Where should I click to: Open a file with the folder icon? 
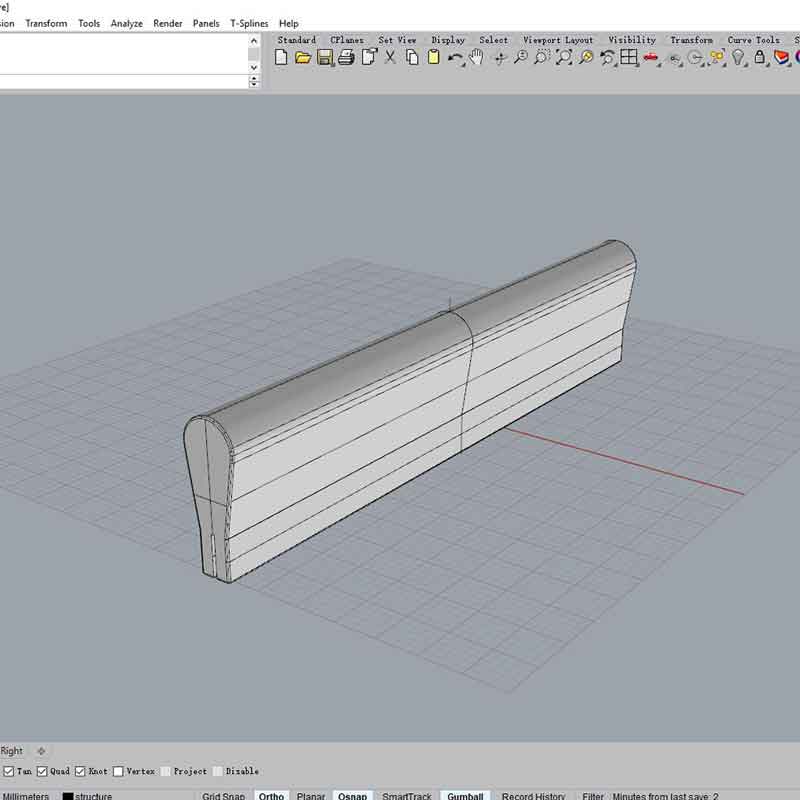point(303,58)
